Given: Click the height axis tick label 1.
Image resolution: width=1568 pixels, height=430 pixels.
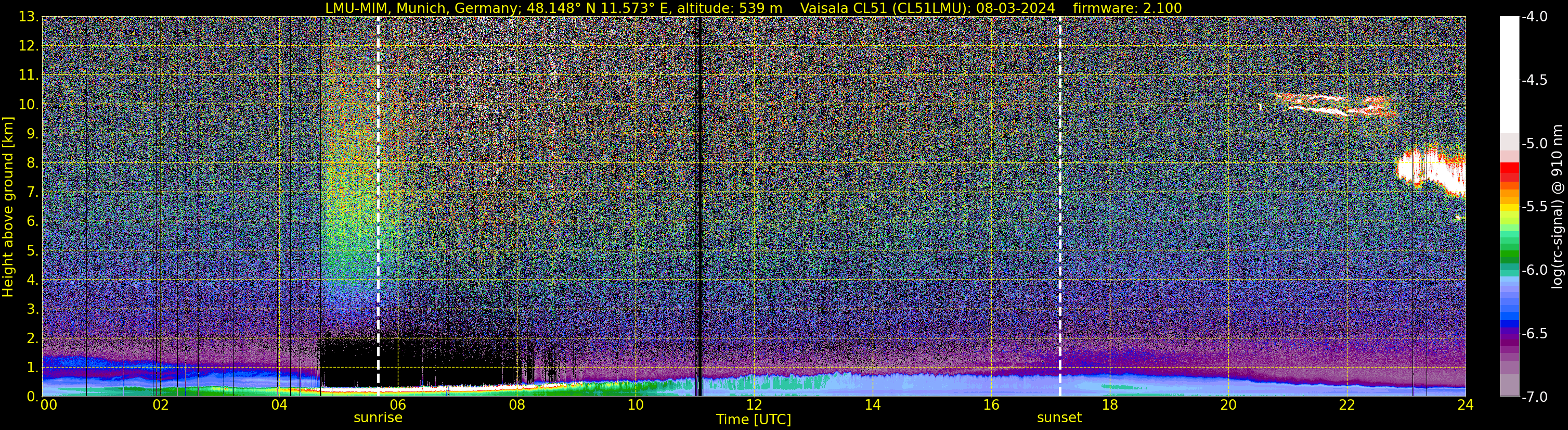Looking at the screenshot, I should (32, 367).
